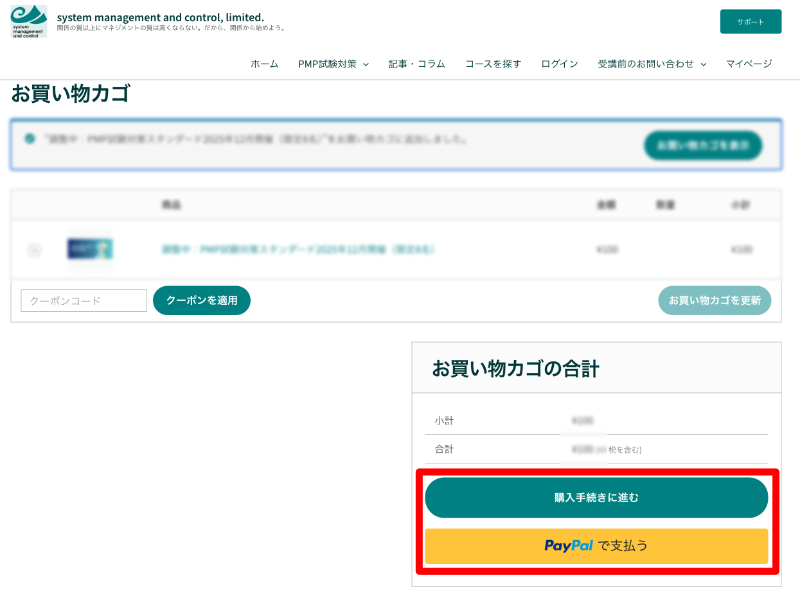Proceed with 購入手続きに進む button
800x616 pixels.
click(x=596, y=497)
